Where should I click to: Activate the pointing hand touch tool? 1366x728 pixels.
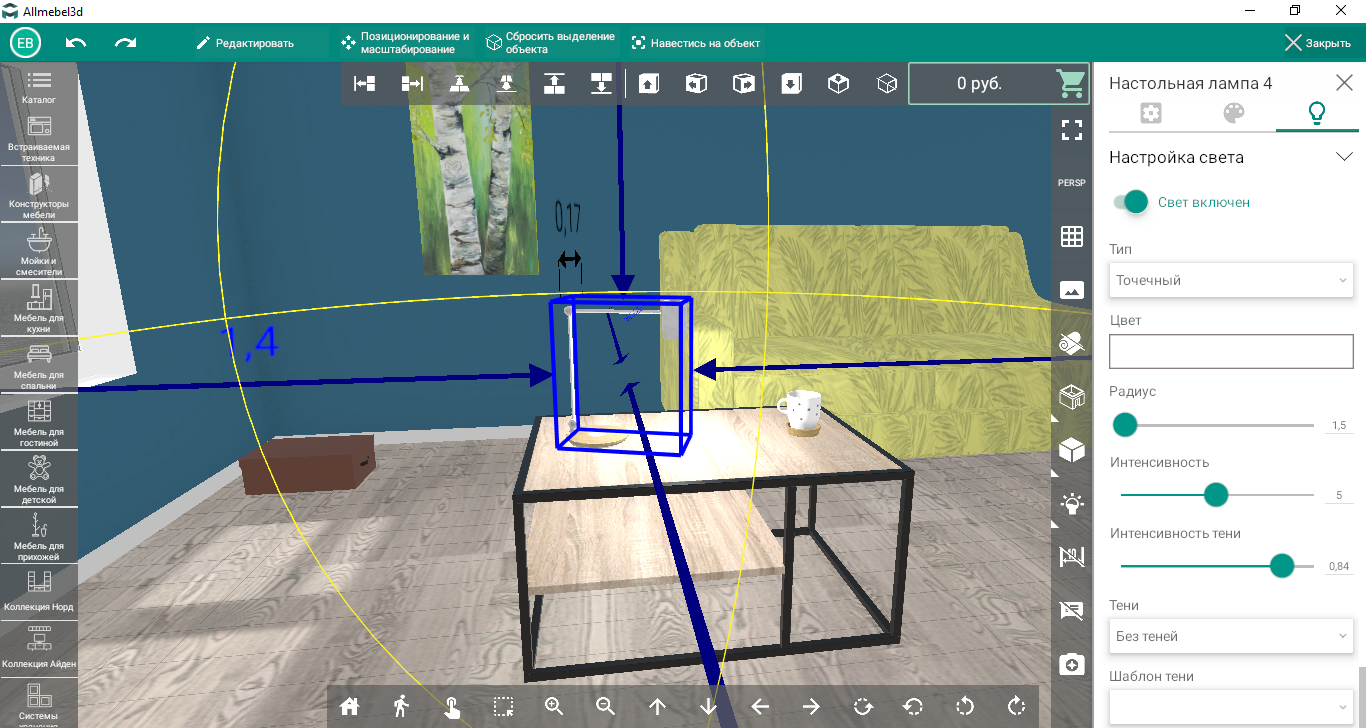452,707
